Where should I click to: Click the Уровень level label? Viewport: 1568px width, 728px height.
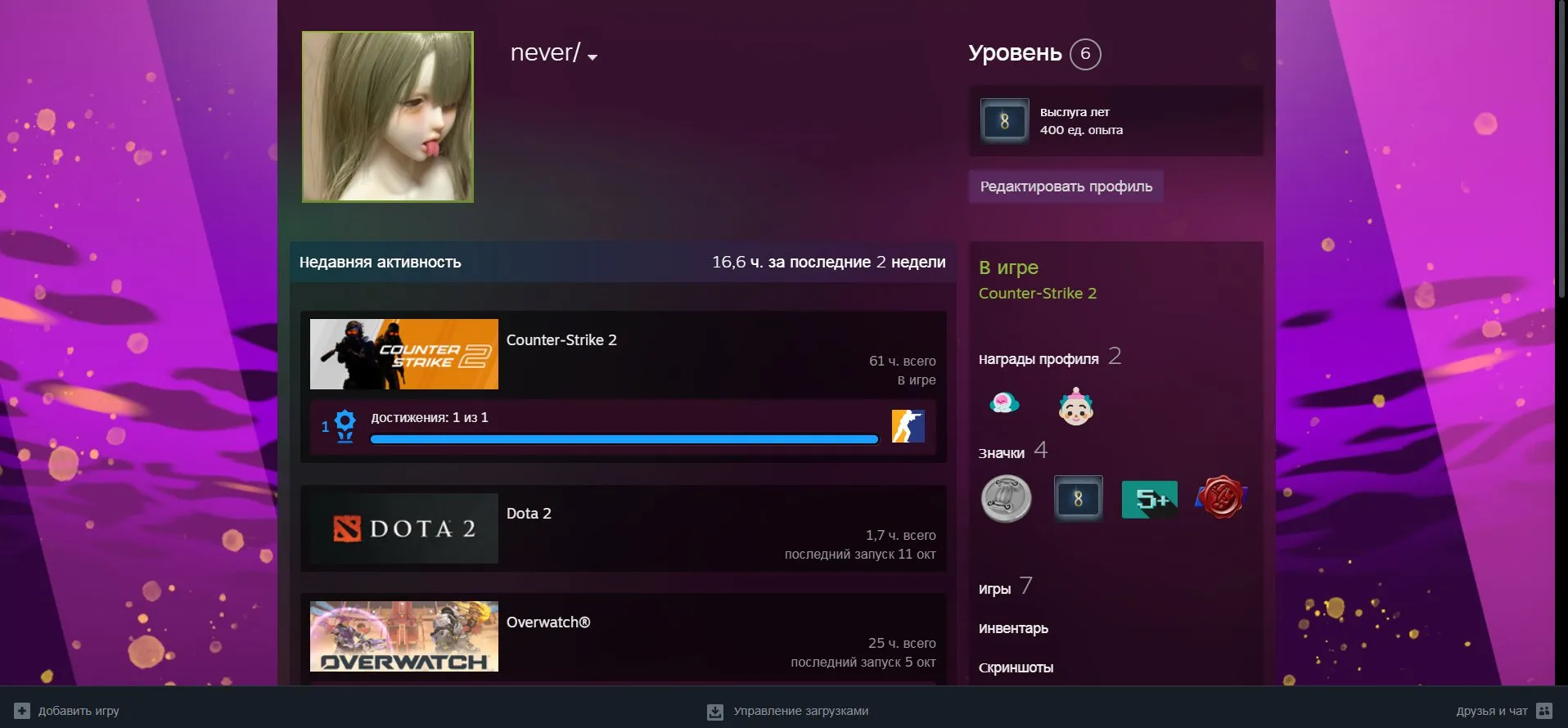pos(1015,53)
